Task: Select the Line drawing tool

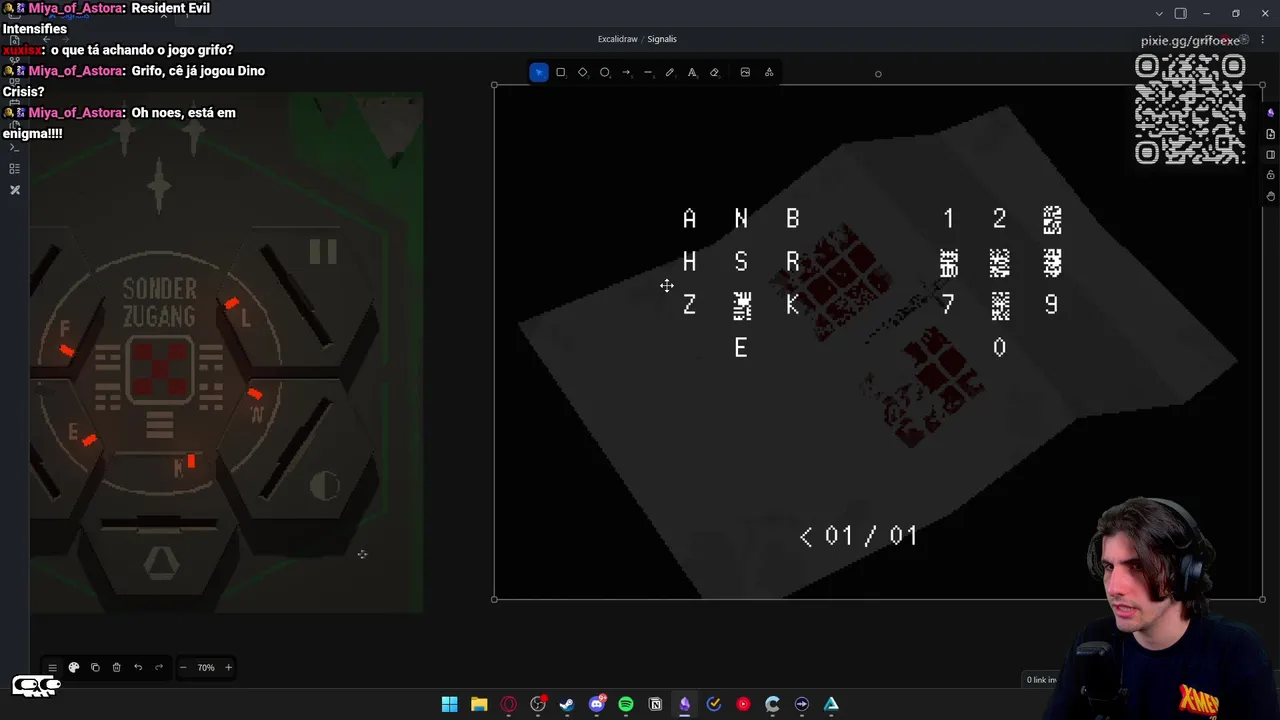Action: coord(648,72)
